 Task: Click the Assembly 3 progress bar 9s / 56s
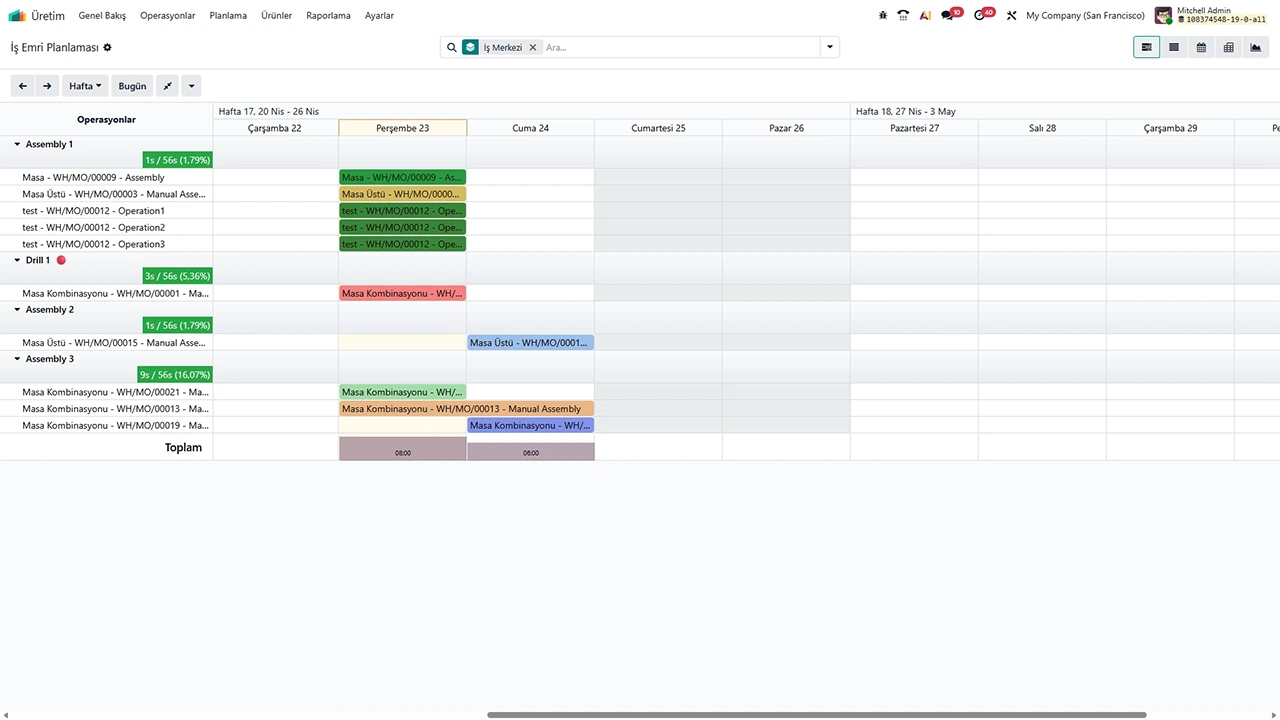click(x=175, y=375)
